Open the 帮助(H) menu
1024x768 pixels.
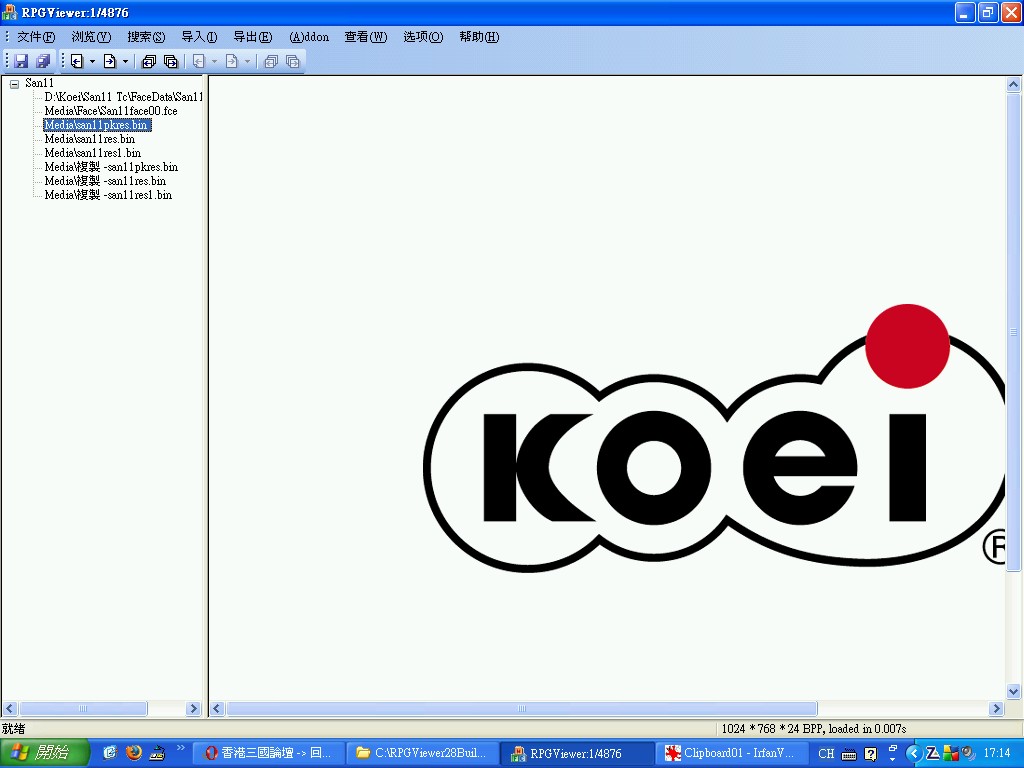click(479, 37)
